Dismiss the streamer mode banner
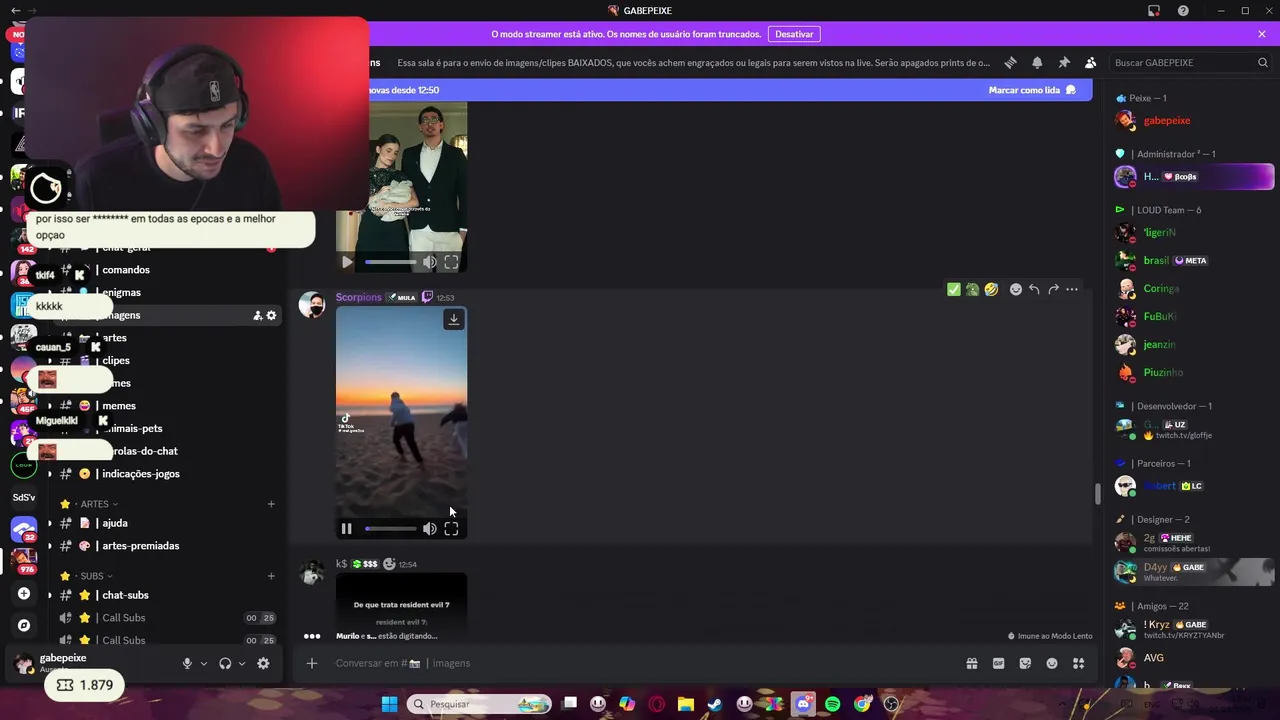 point(1262,34)
